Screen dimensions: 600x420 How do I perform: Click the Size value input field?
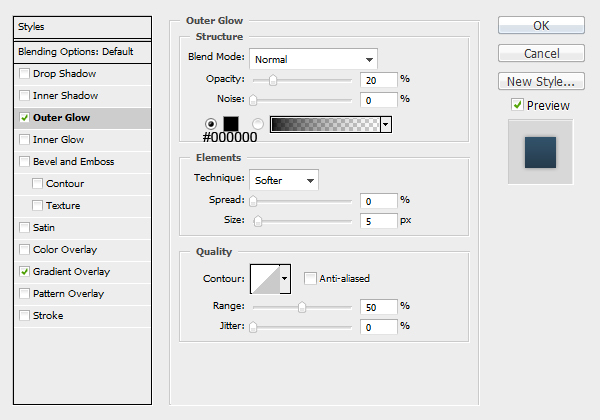click(x=378, y=221)
